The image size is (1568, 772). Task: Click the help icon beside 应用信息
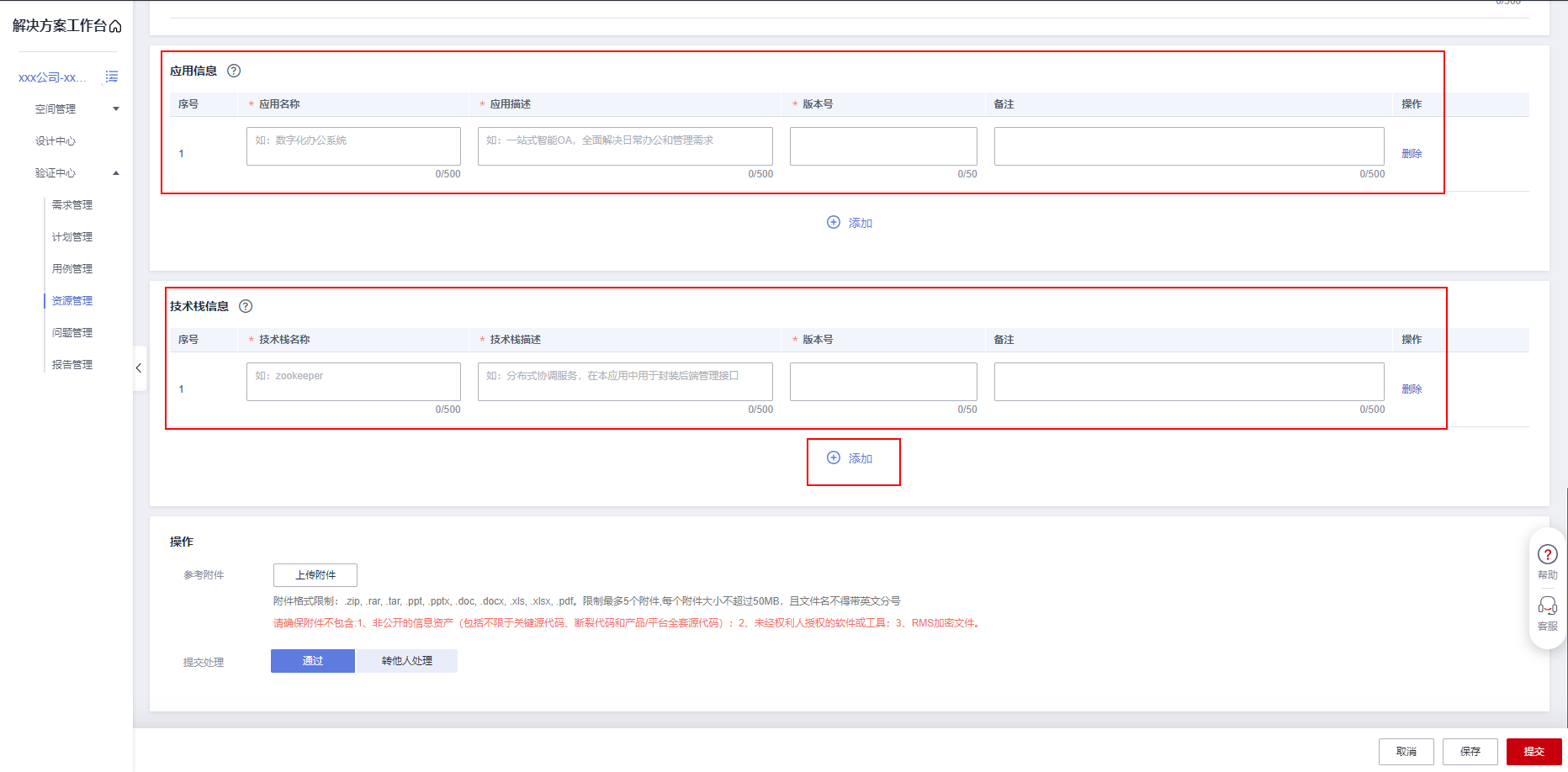tap(234, 71)
